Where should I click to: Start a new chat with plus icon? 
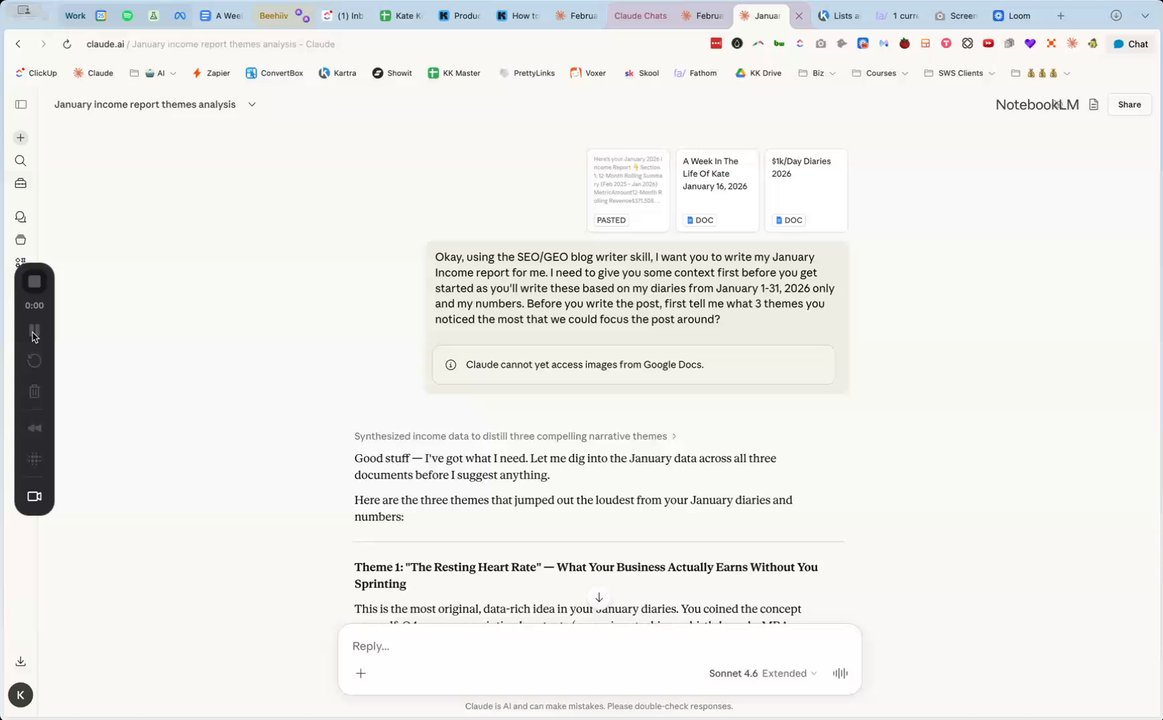click(21, 138)
